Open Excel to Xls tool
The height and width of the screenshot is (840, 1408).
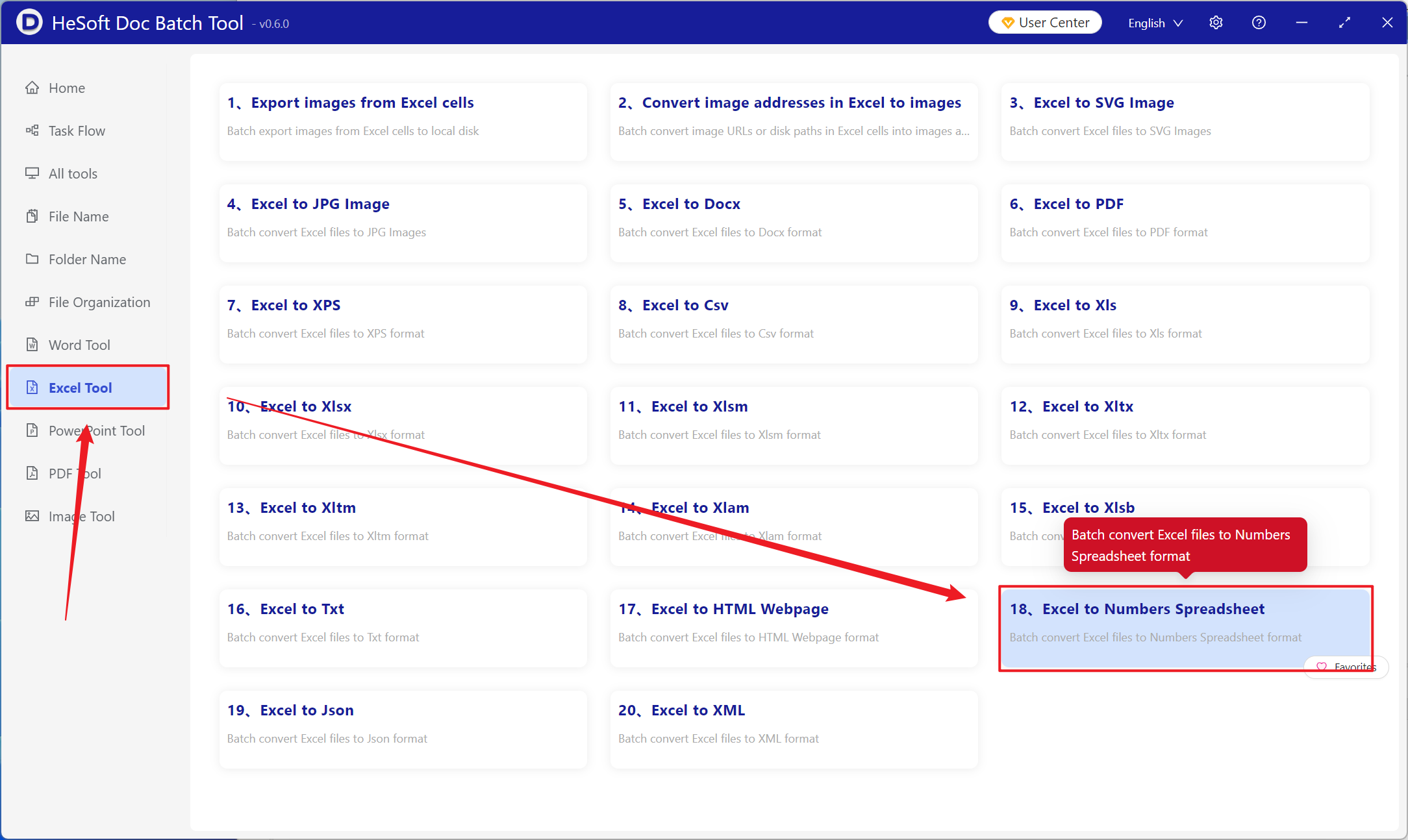tap(1185, 325)
